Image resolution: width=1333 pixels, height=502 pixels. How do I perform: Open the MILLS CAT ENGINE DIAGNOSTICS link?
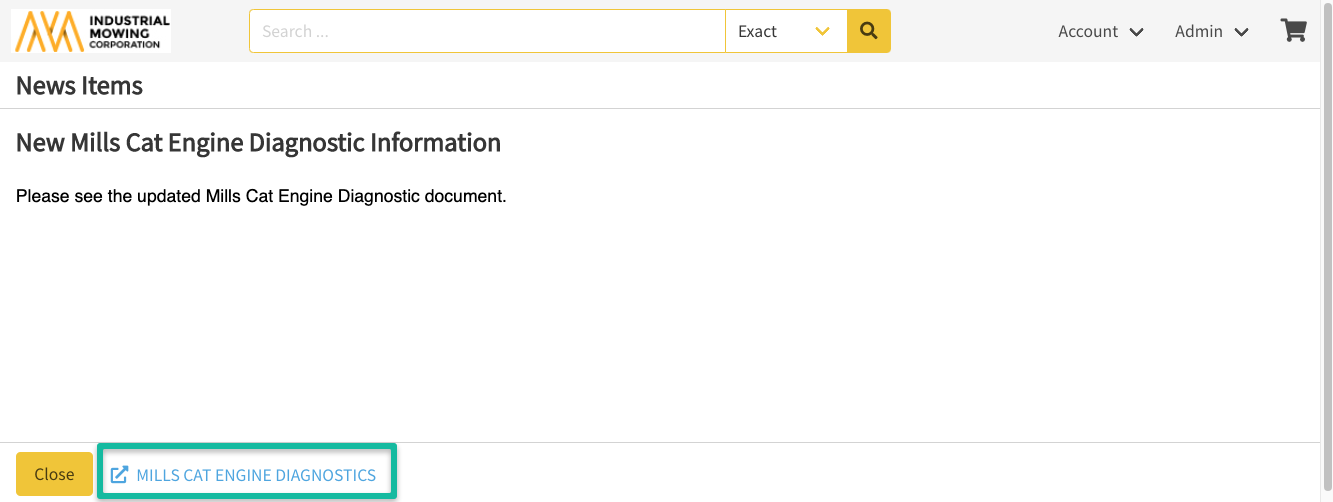256,475
